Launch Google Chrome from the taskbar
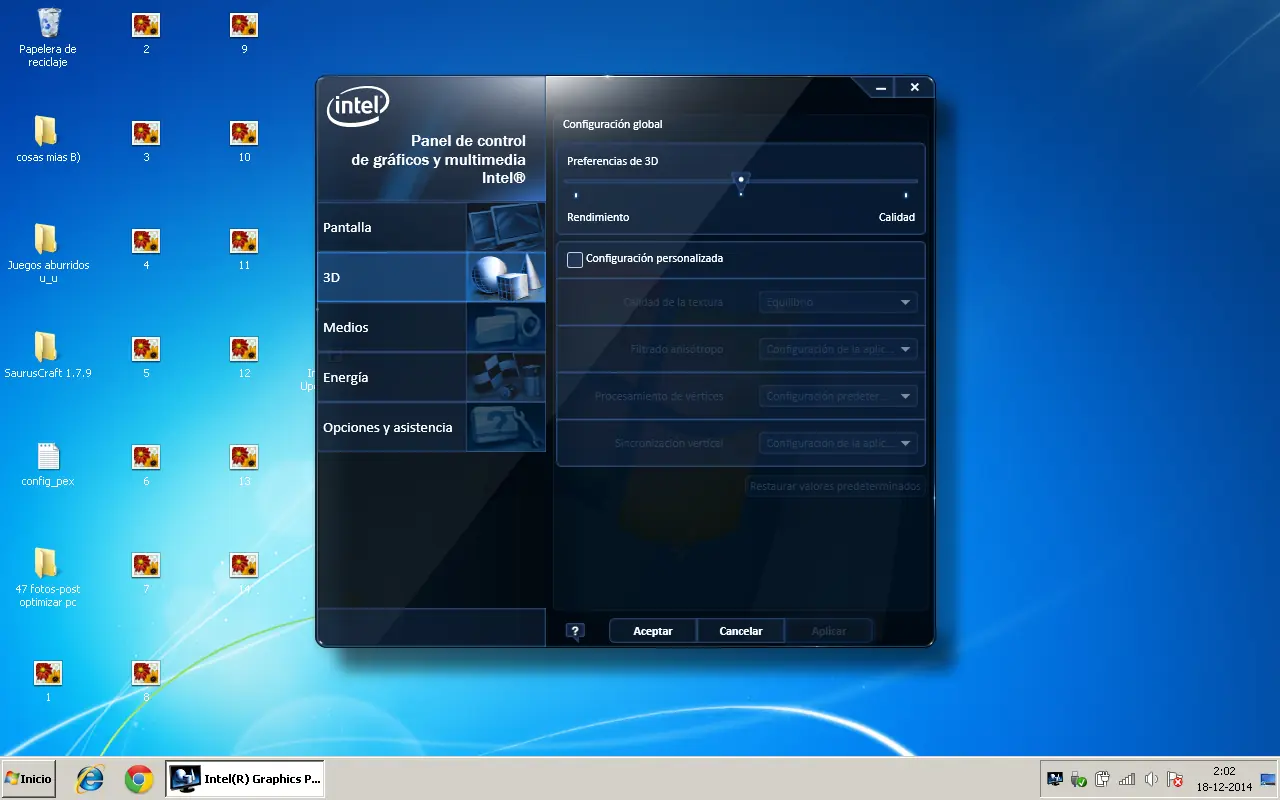This screenshot has height=800, width=1280. point(139,779)
